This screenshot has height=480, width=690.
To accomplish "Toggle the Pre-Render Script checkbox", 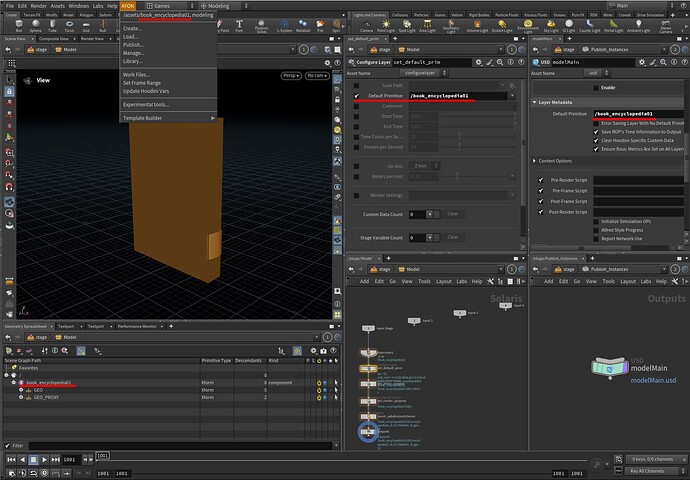I will [x=541, y=180].
